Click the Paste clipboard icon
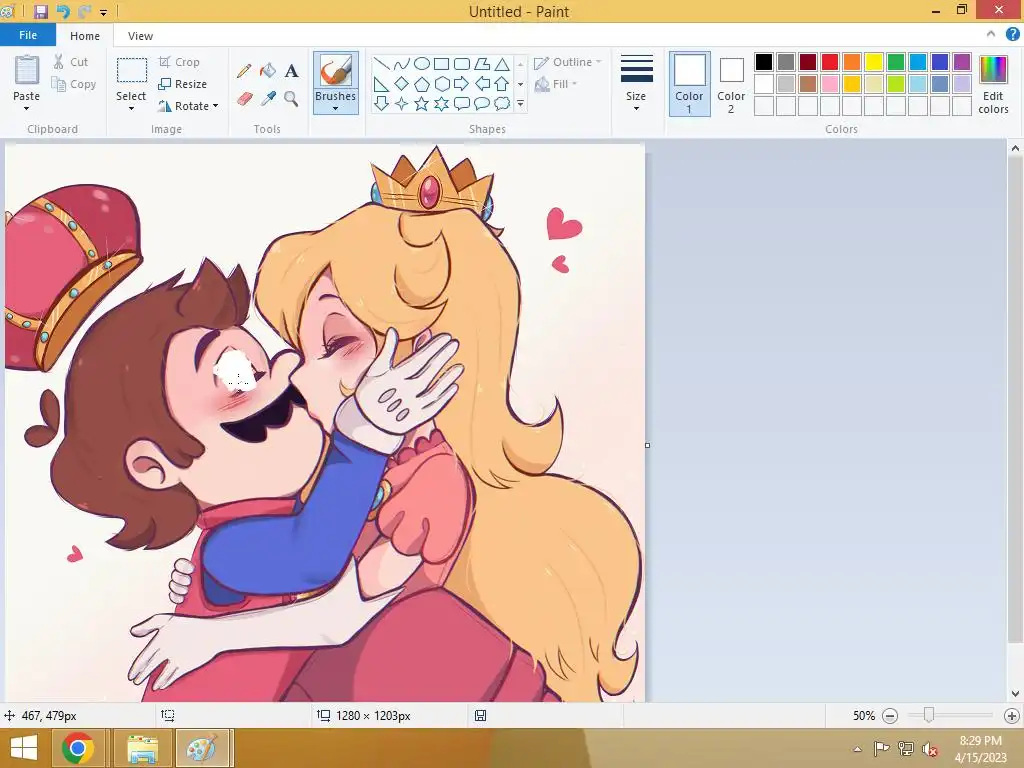 (27, 70)
